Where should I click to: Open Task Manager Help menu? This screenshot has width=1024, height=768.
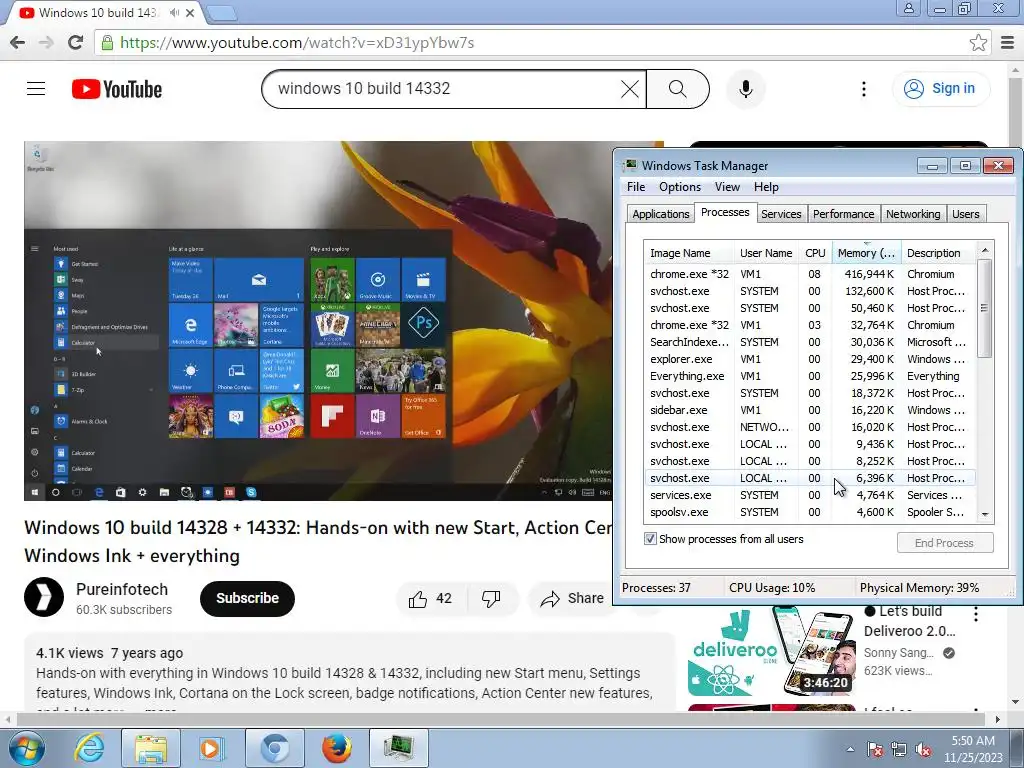(x=766, y=187)
